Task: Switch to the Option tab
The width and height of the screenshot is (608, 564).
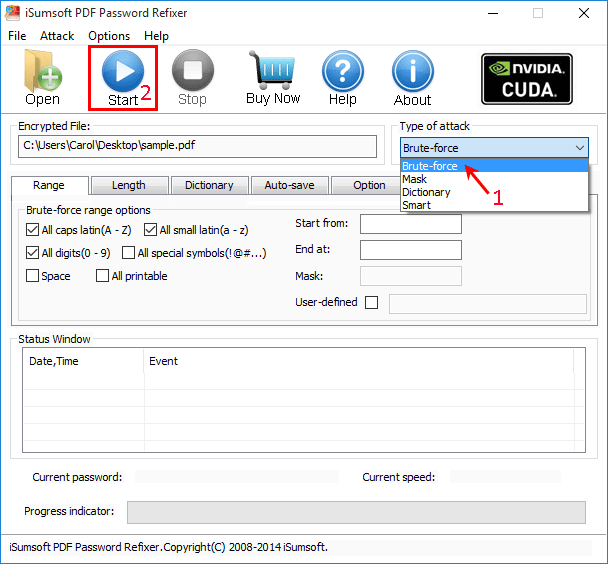Action: point(366,185)
